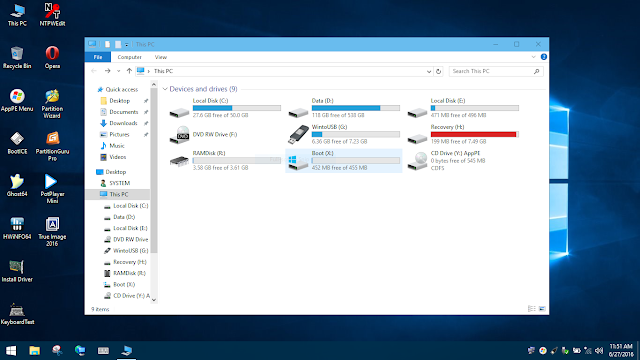Click the taskbar on-screen keyboard icon
The image size is (640, 360).
coord(103,351)
